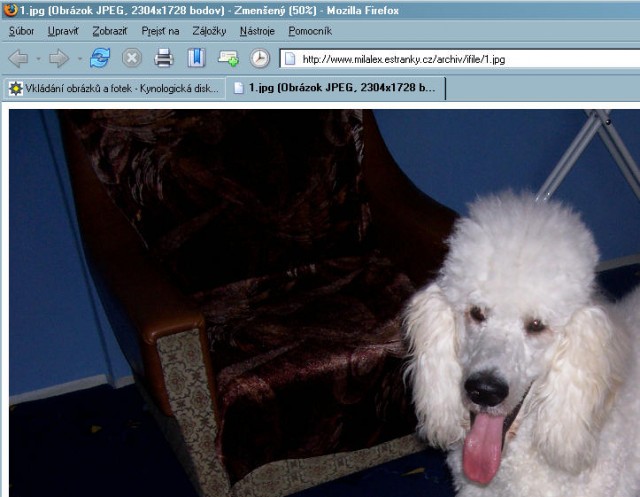Image resolution: width=640 pixels, height=497 pixels.
Task: Expand the Forward button history dropdown arrow
Action: click(78, 59)
